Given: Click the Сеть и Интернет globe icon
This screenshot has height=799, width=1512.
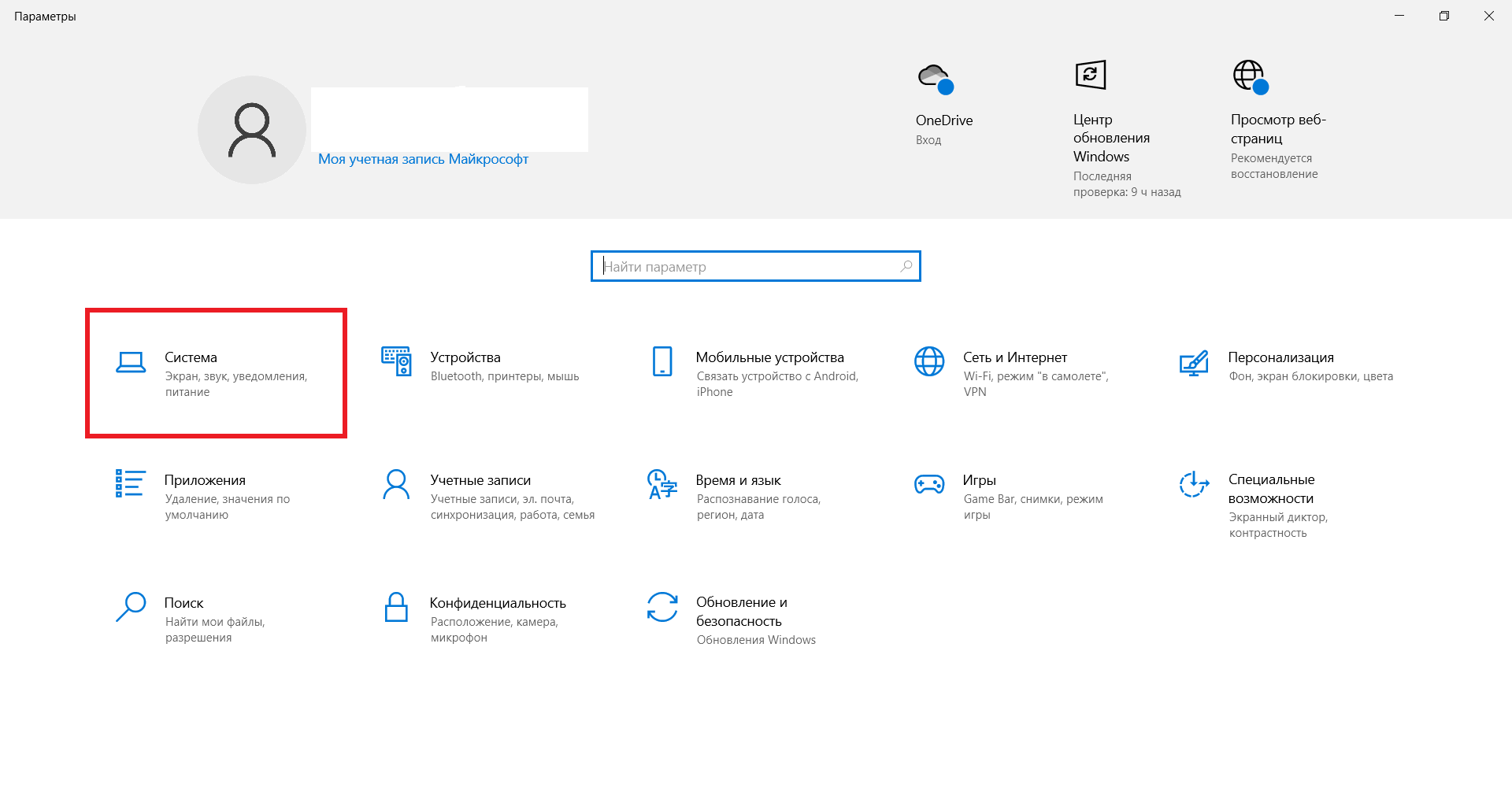Looking at the screenshot, I should click(x=929, y=361).
